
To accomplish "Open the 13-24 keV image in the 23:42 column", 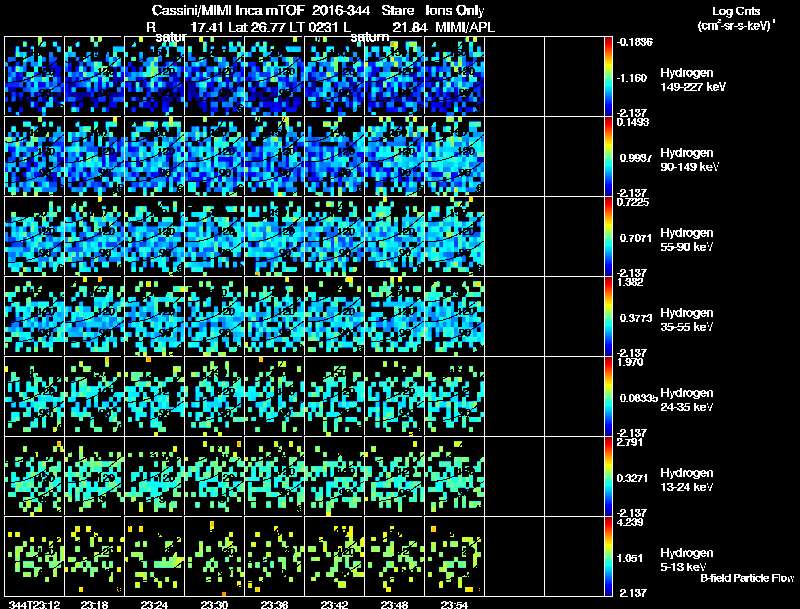I will [334, 476].
